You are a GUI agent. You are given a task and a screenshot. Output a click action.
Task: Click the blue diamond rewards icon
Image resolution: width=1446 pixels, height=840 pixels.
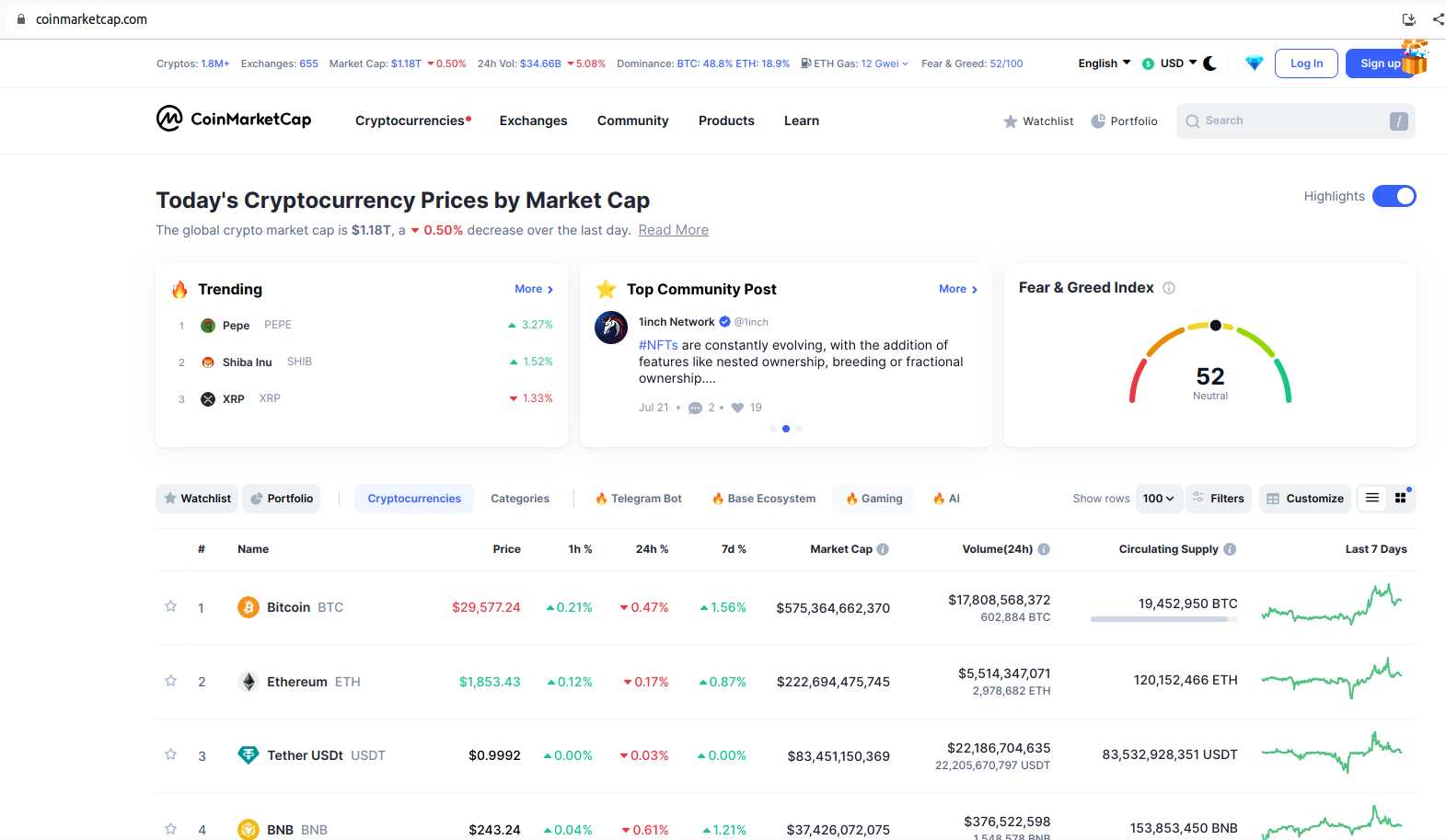1254,63
